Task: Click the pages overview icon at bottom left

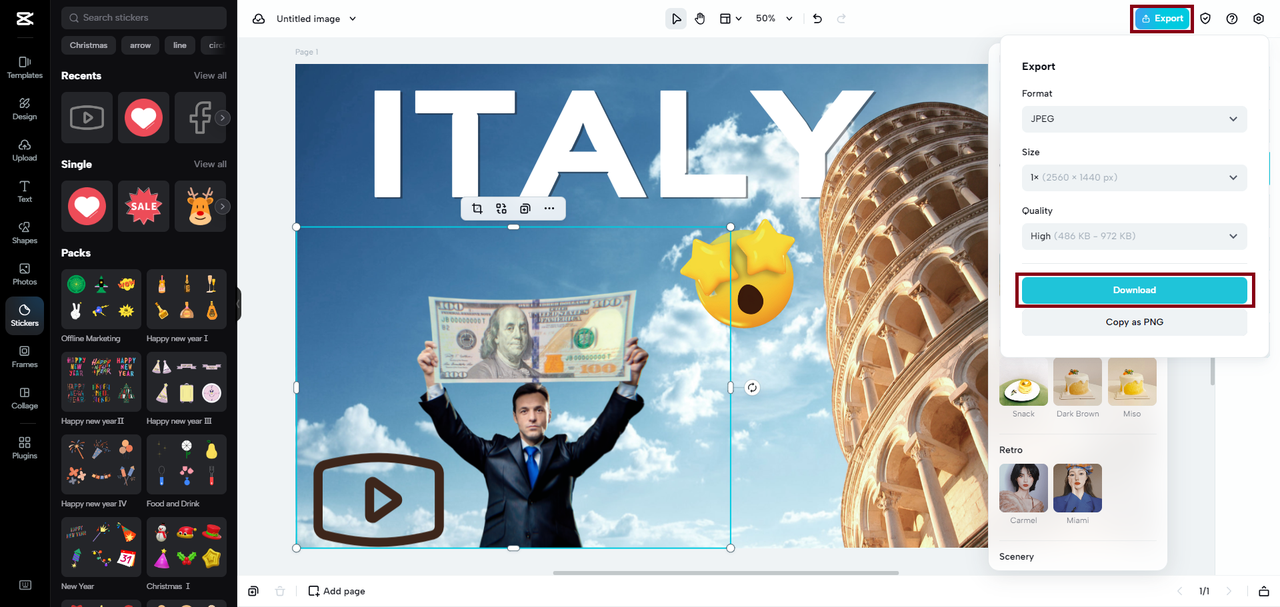Action: (253, 591)
